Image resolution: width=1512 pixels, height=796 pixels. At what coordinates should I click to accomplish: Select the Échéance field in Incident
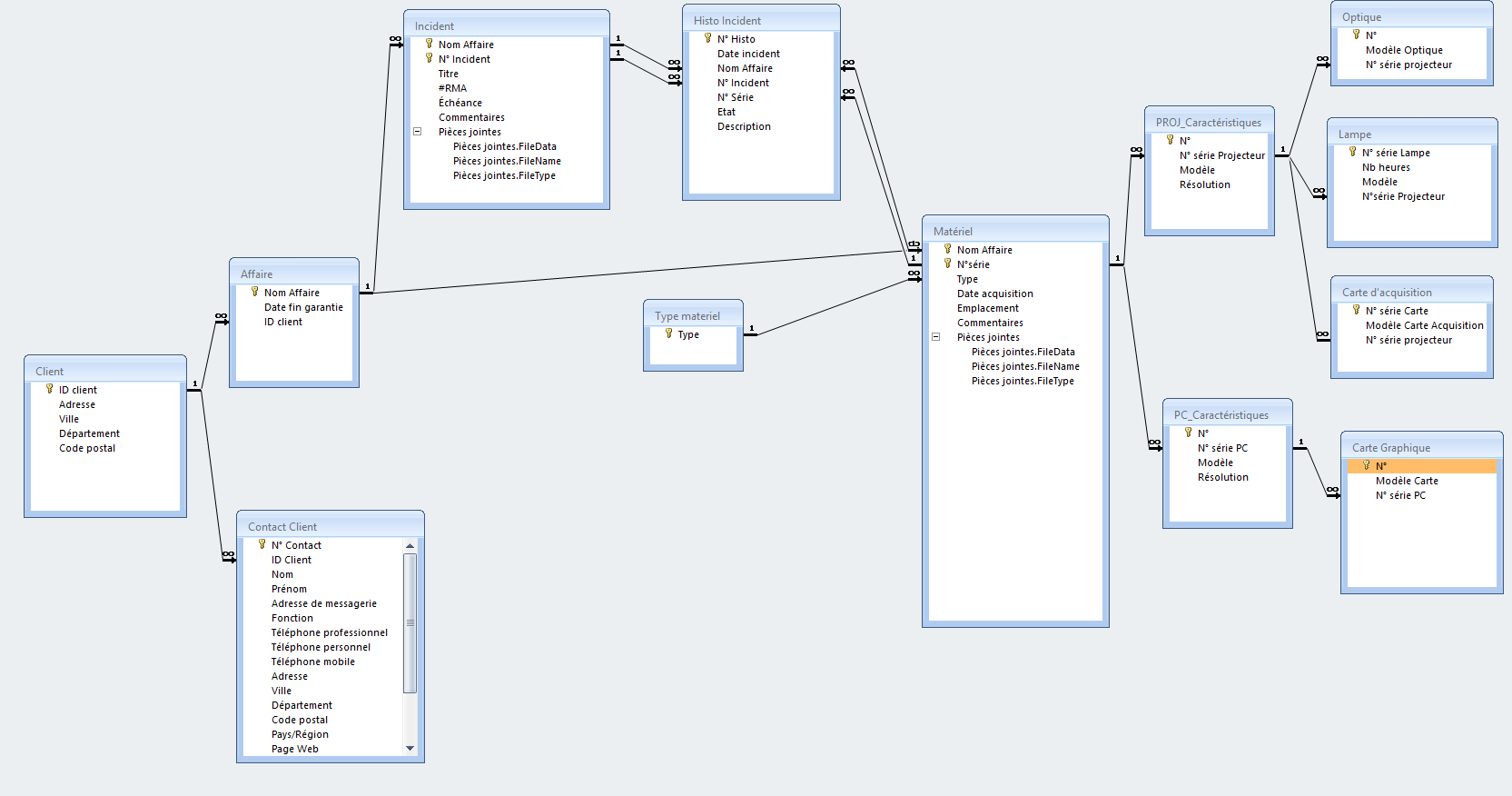(460, 103)
